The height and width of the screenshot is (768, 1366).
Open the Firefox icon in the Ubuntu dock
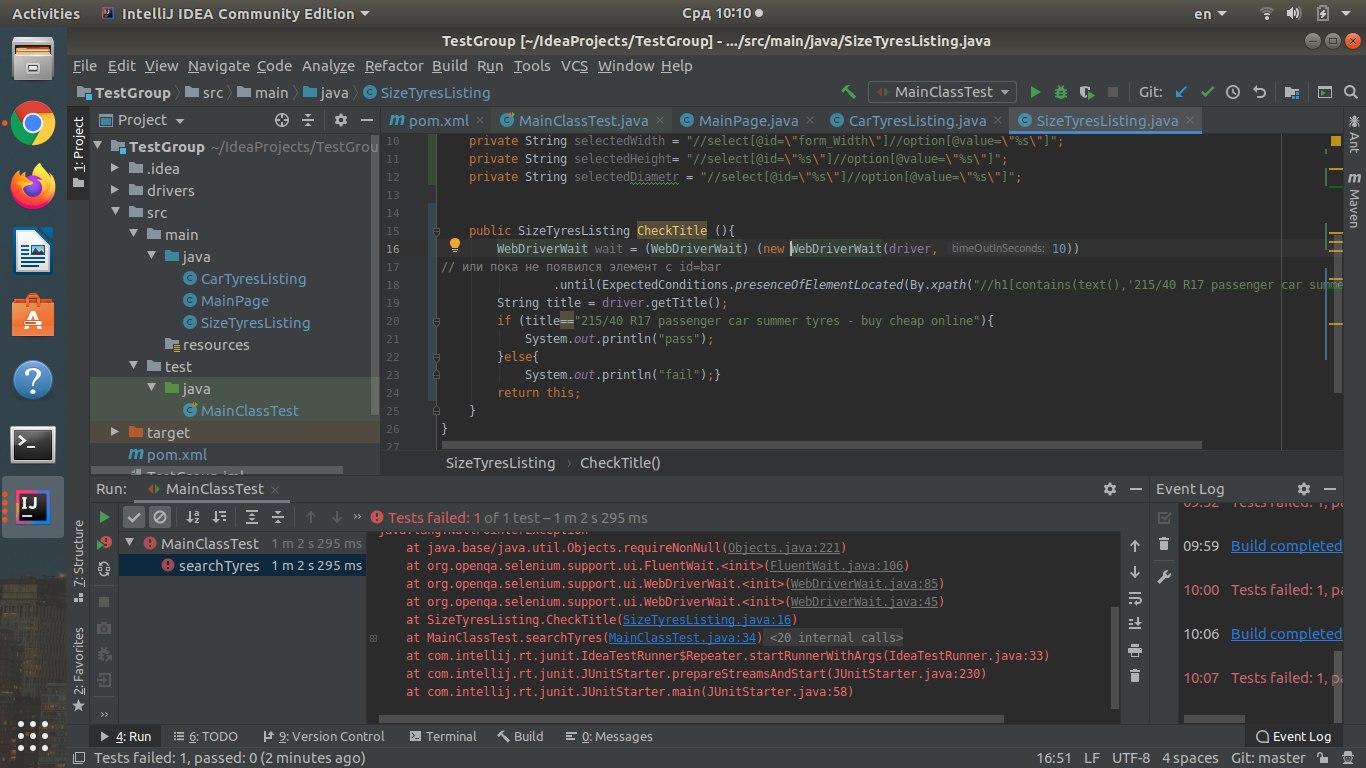pos(33,186)
